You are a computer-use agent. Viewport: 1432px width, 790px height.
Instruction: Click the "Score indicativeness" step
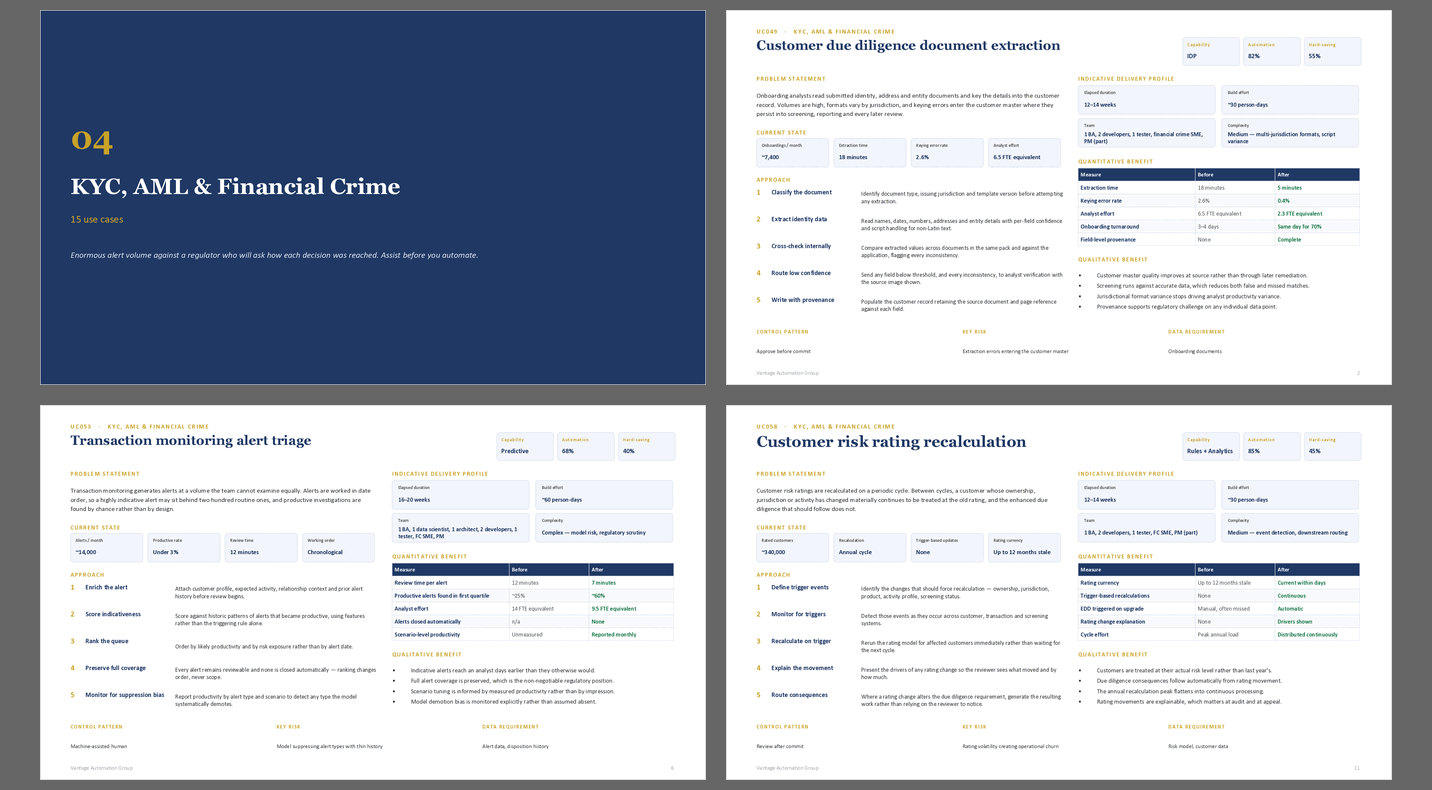113,614
